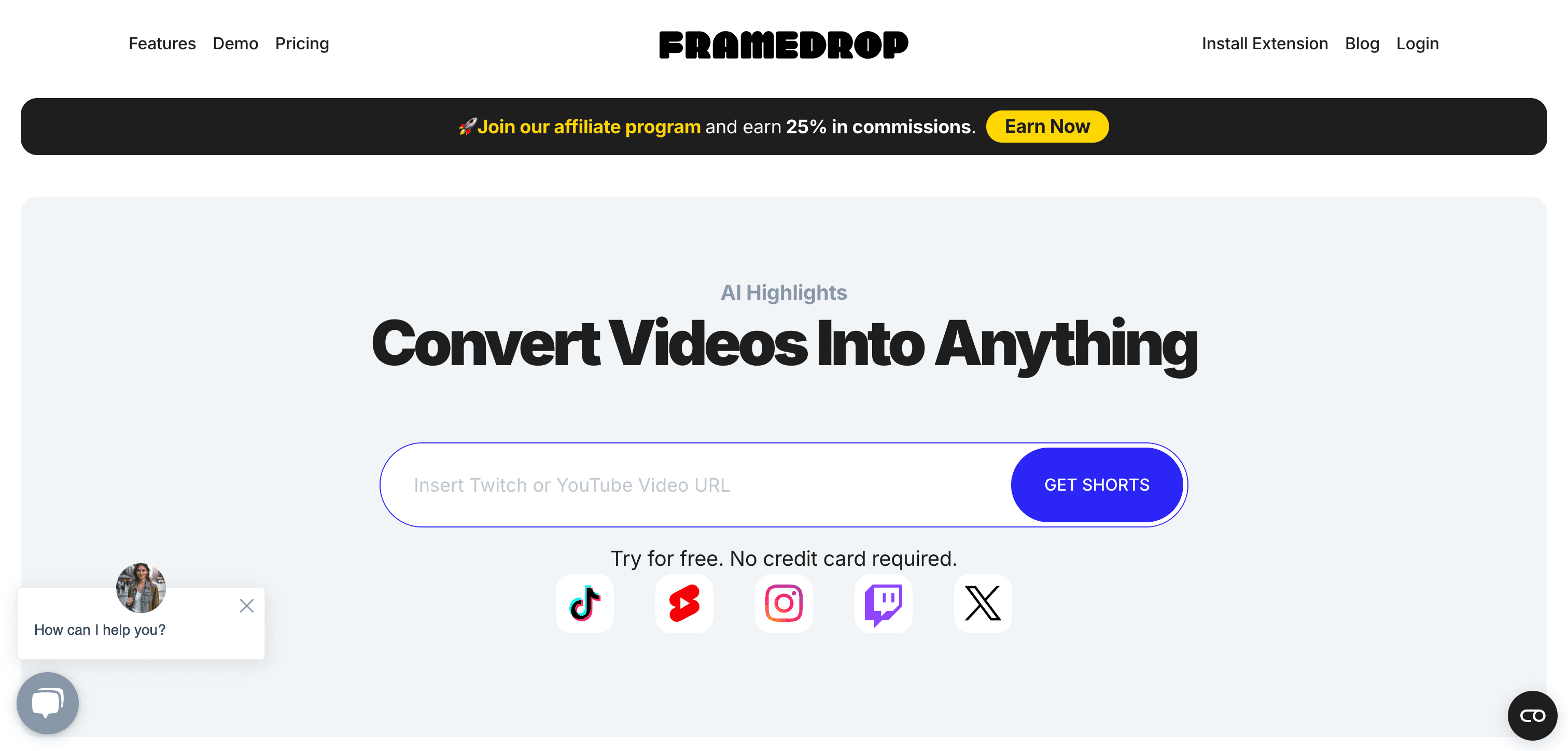
Task: Click the X (Twitter) platform icon
Action: click(x=982, y=603)
